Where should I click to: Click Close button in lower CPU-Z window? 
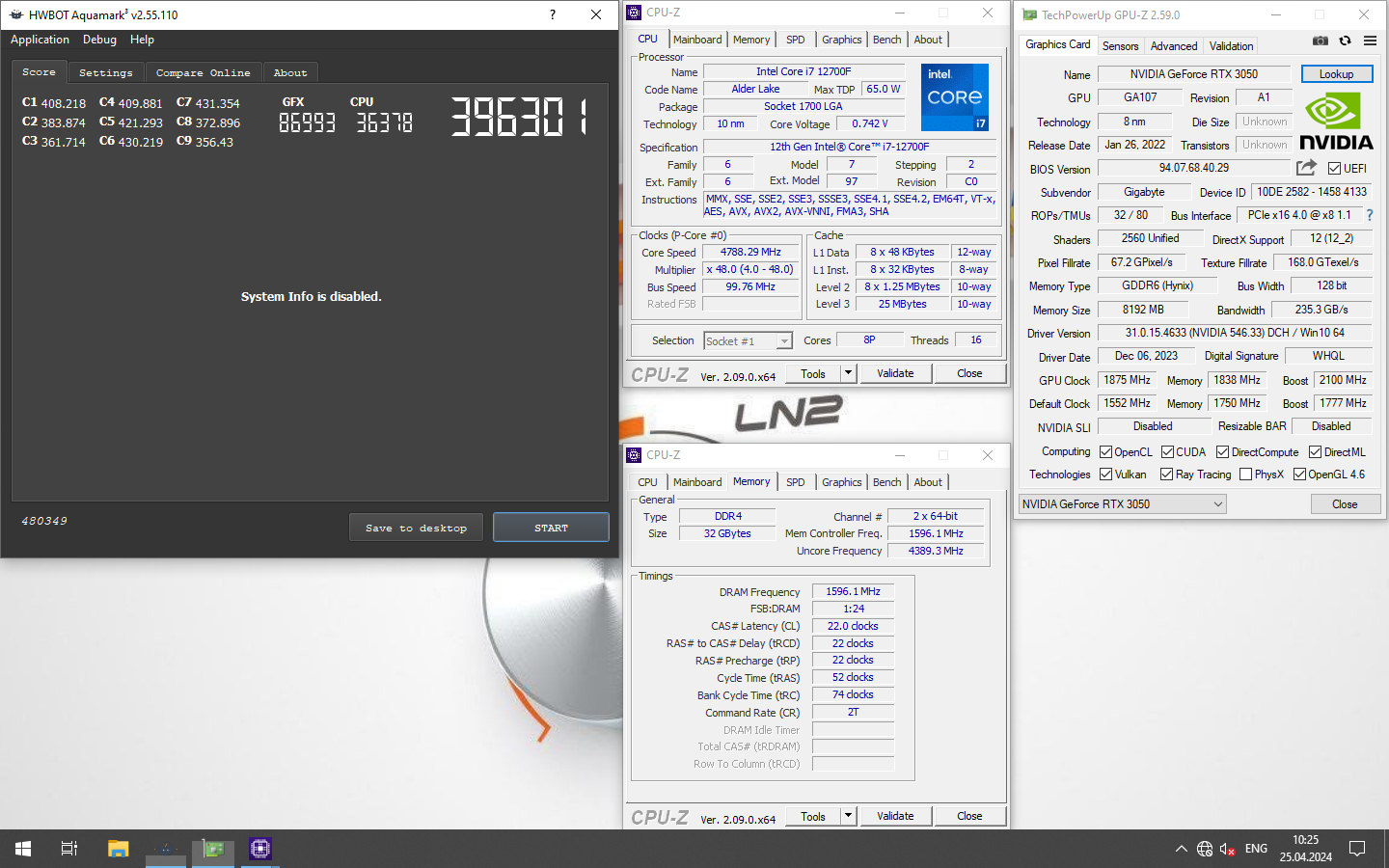(969, 816)
